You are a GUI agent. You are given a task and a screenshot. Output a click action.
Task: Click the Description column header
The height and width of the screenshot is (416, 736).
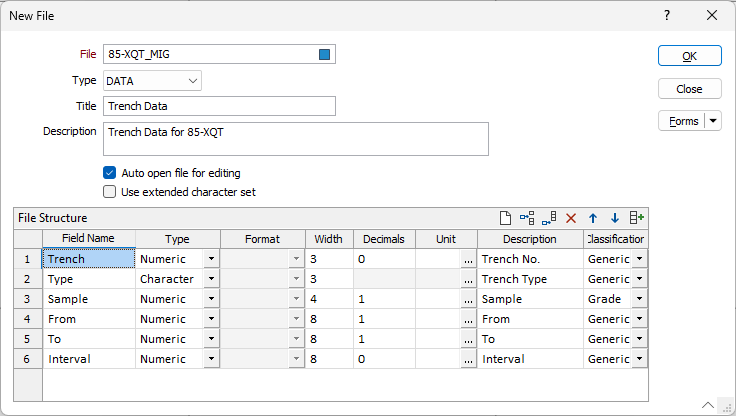(530, 239)
